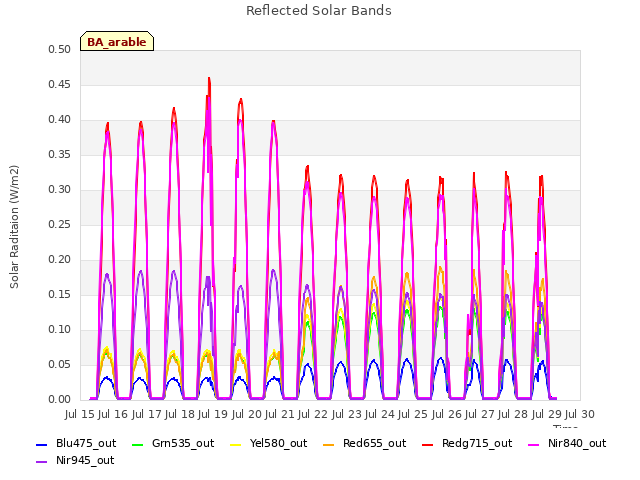The image size is (640, 480).
Task: Click the blue Blu475_out legend swatch
Action: coord(42,444)
